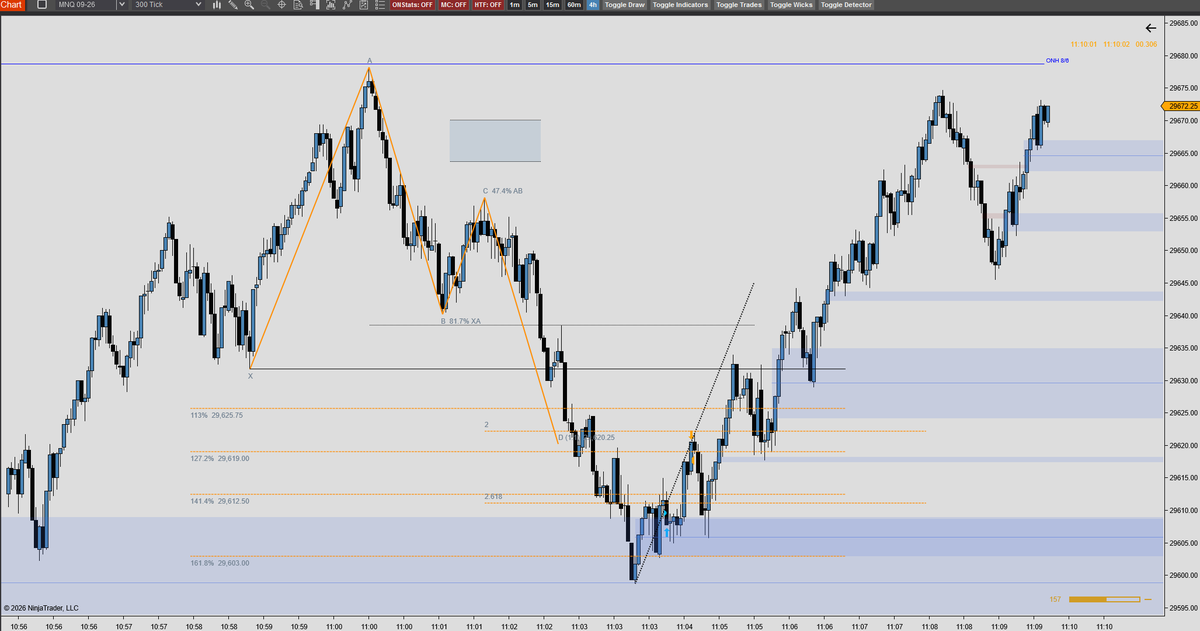Open the 300 Tick interval dropdown

168,5
